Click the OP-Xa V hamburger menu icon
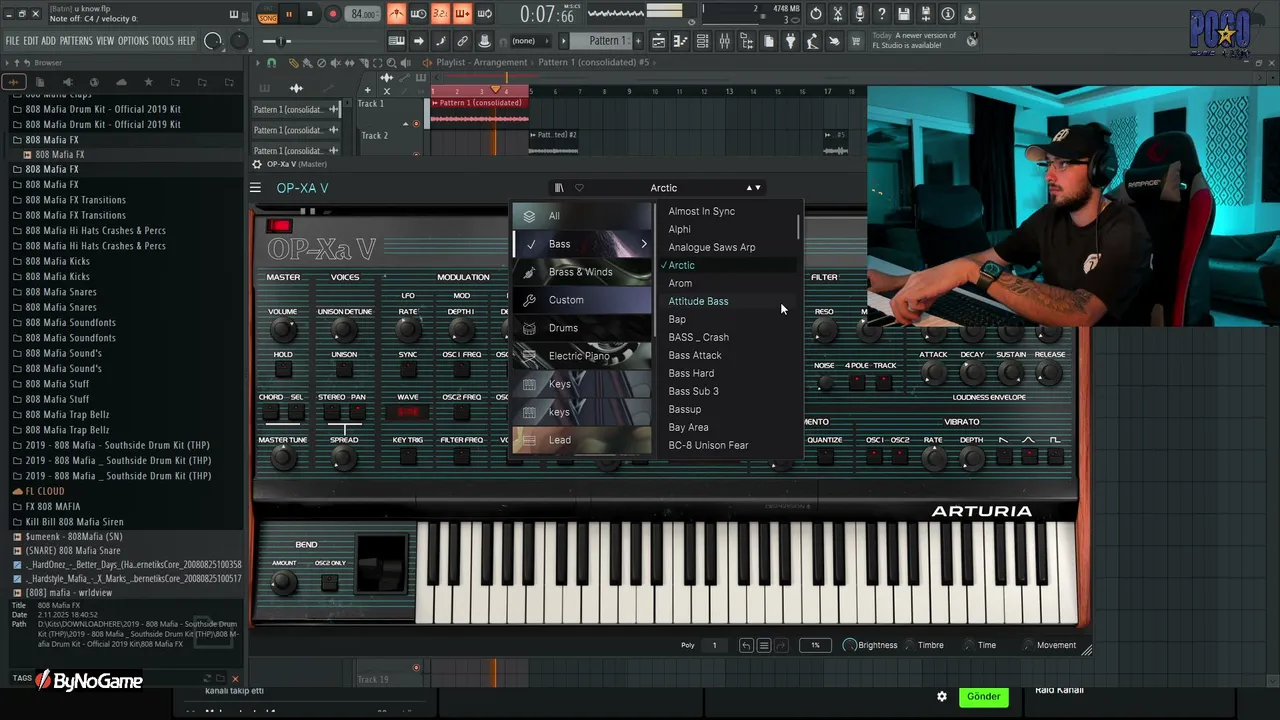 (256, 188)
